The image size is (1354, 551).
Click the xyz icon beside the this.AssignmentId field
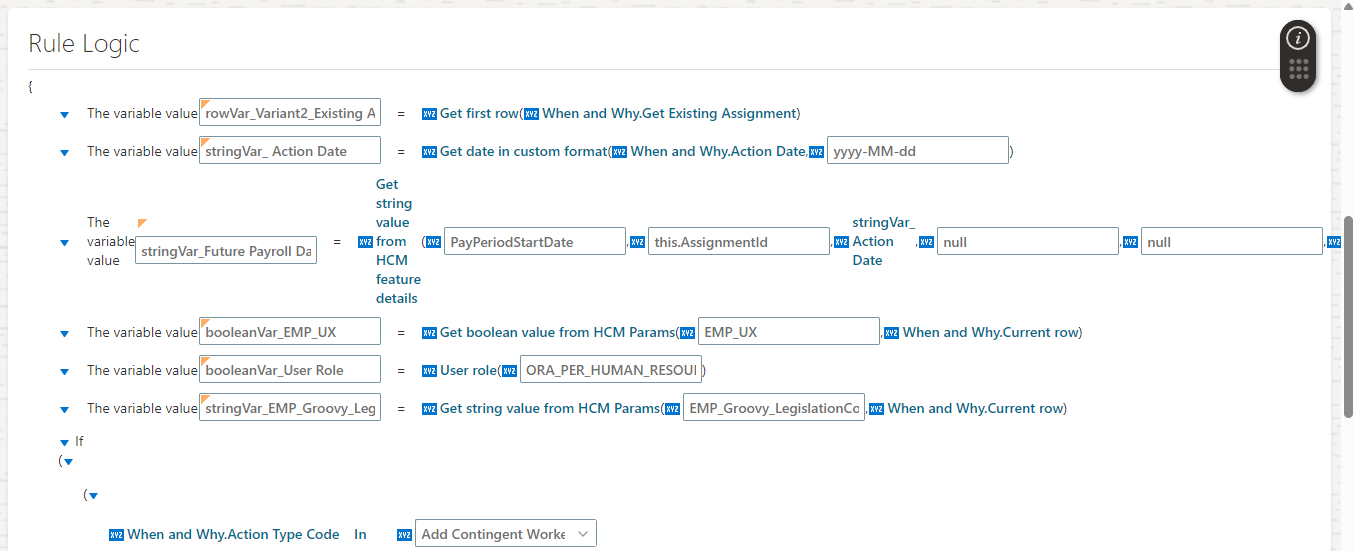(x=637, y=242)
